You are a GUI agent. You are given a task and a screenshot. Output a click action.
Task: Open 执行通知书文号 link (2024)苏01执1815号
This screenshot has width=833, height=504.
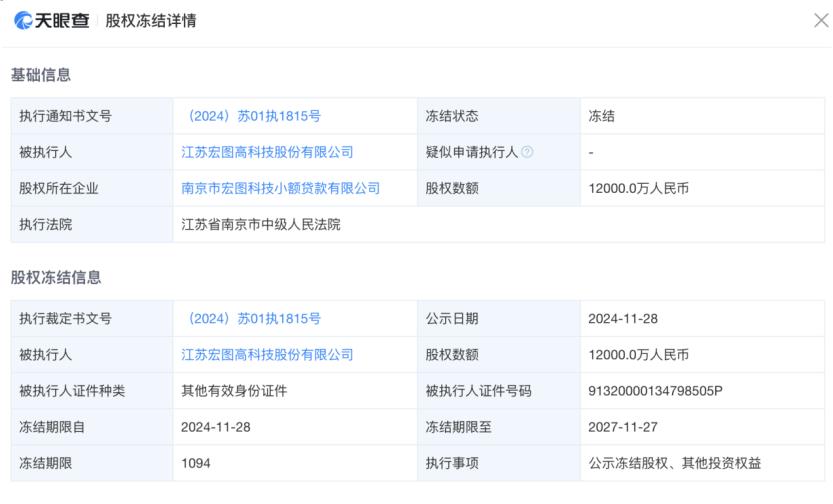click(x=251, y=116)
